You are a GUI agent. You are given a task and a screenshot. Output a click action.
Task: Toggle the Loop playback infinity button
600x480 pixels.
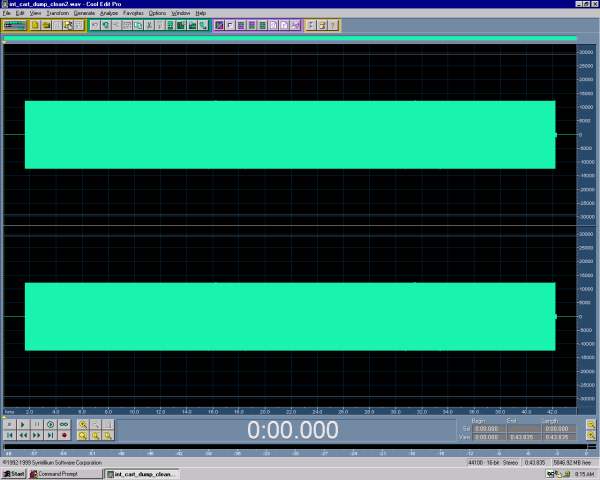click(x=64, y=424)
